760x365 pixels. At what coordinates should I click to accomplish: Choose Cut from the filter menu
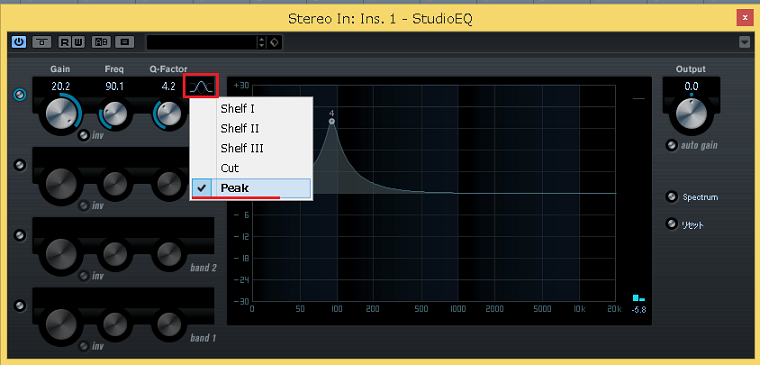(x=230, y=168)
